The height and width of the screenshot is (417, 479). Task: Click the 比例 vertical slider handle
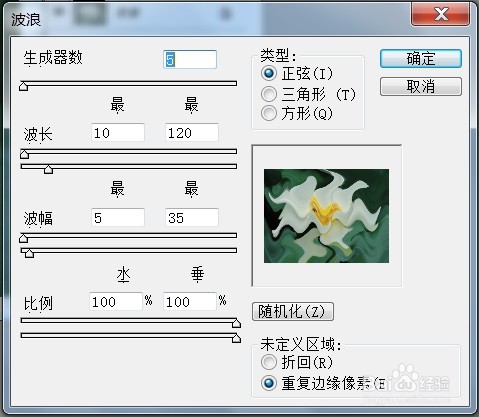pyautogui.click(x=236, y=338)
